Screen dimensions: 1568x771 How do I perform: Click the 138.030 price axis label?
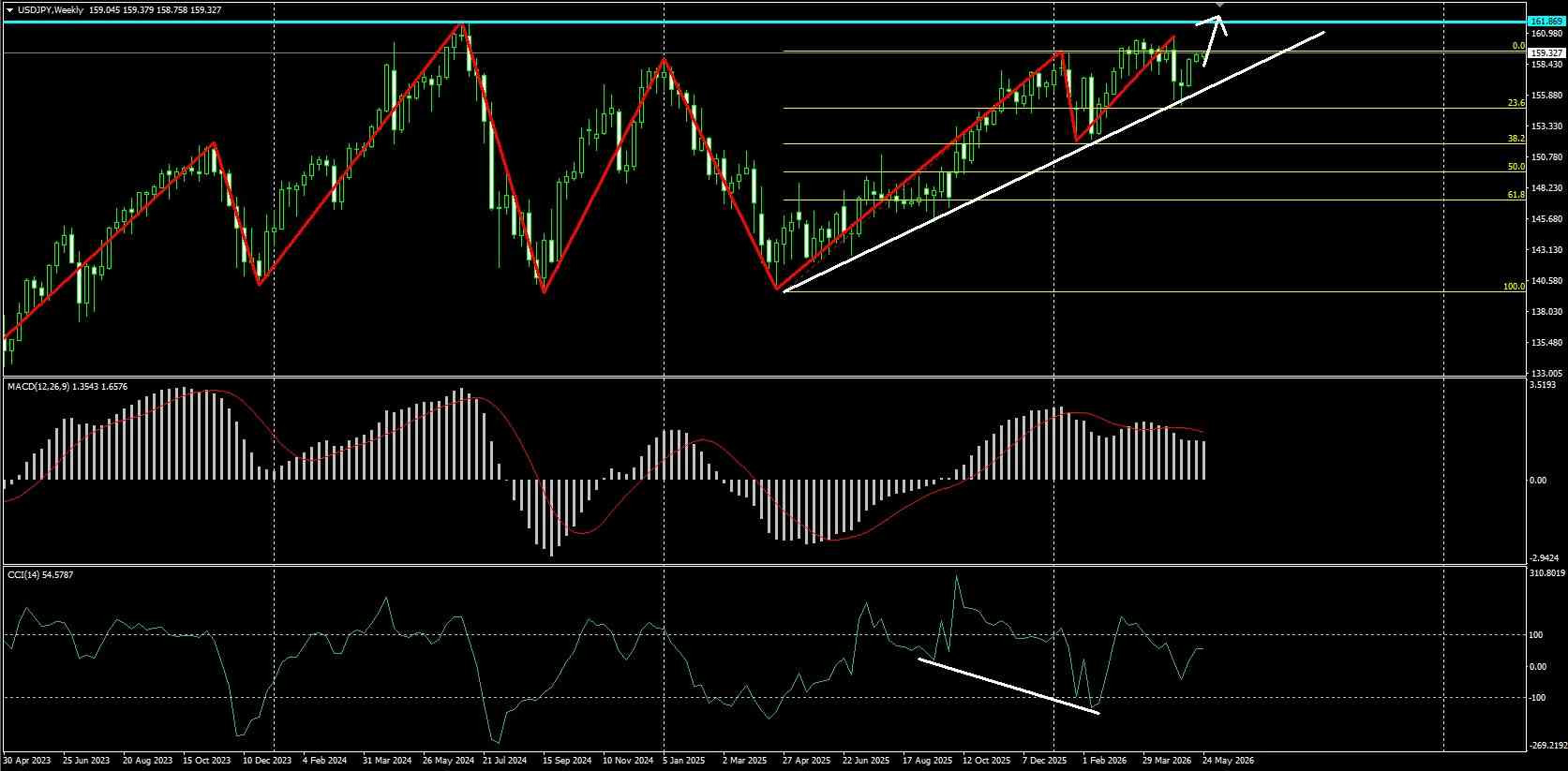click(1546, 312)
